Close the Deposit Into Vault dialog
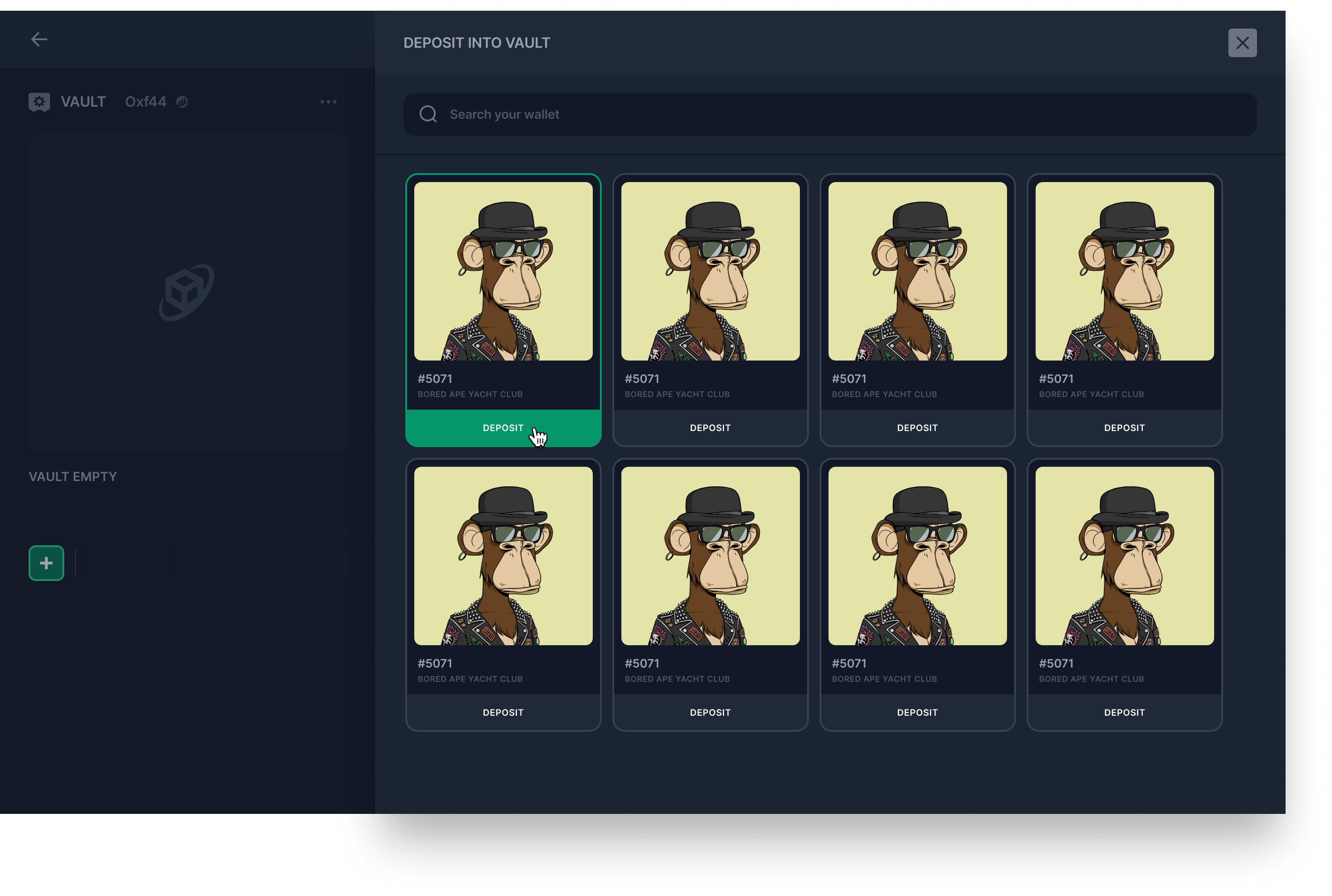The width and height of the screenshot is (1332, 896). (x=1242, y=43)
